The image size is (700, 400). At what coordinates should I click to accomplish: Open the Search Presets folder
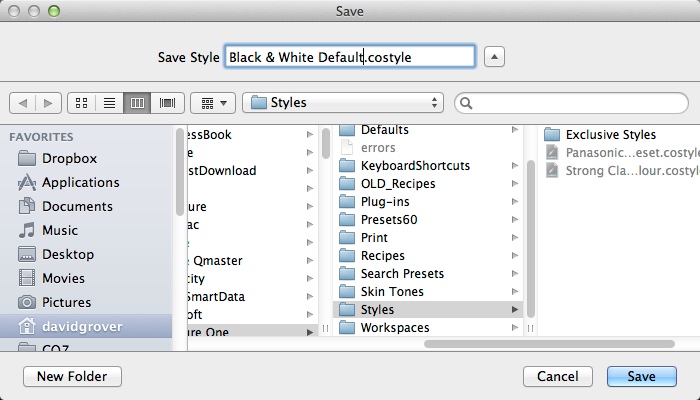[428, 274]
